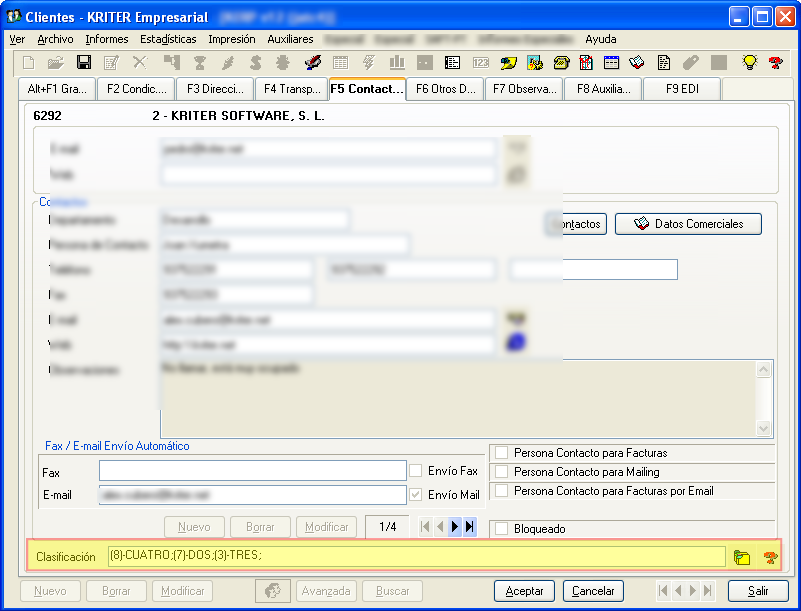
Task: Click the Clasificación text field
Action: pyautogui.click(x=416, y=556)
